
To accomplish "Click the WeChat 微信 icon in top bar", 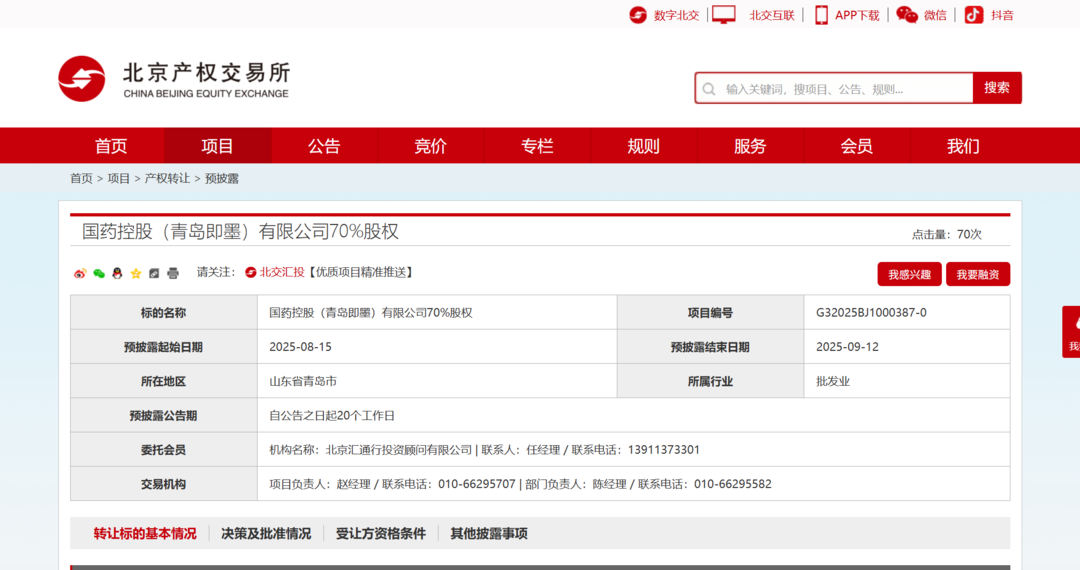I will click(x=907, y=14).
